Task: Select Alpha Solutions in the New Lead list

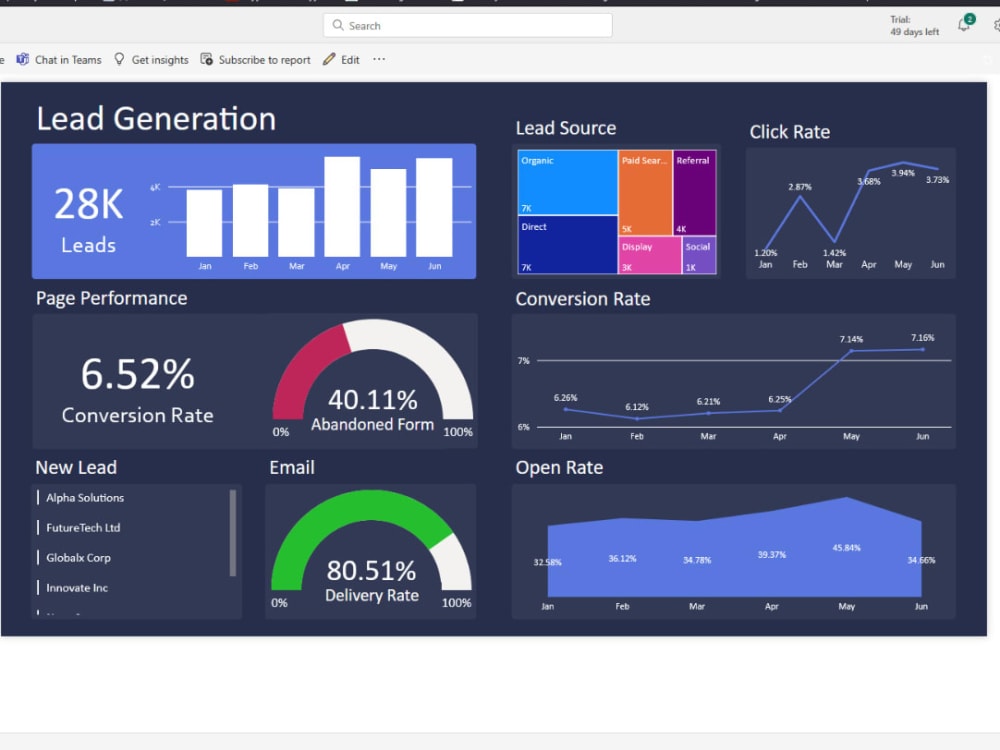Action: click(x=84, y=497)
